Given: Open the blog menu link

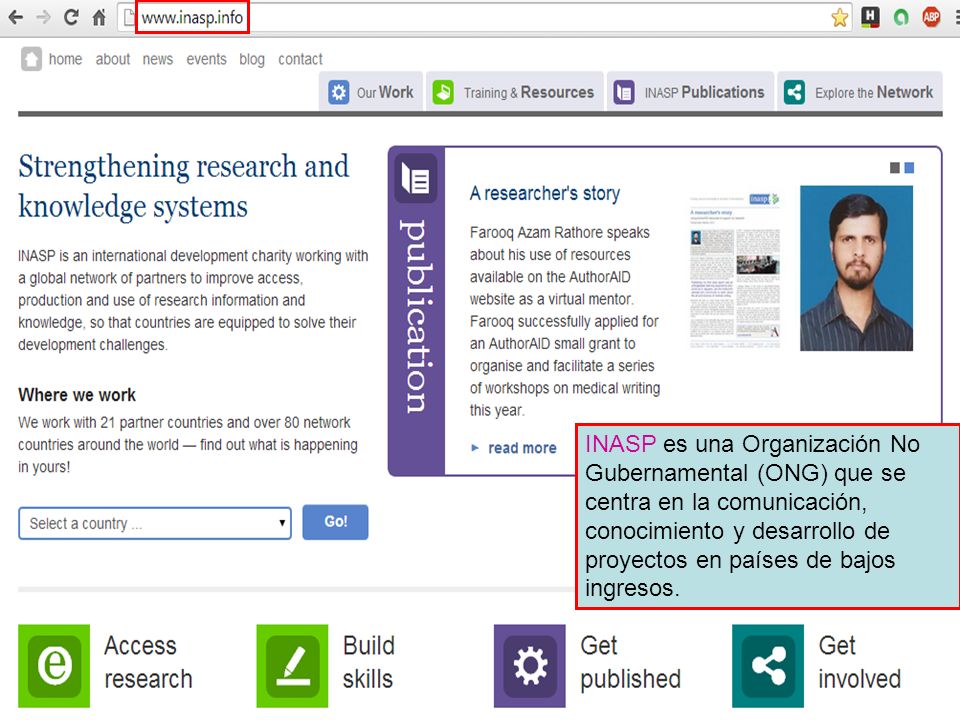Looking at the screenshot, I should tap(252, 59).
